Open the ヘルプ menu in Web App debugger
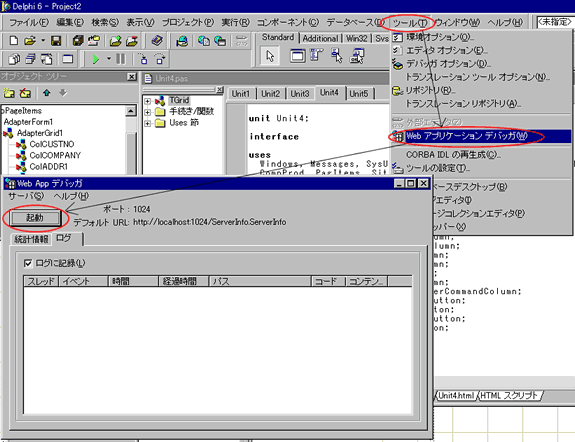 coord(71,196)
